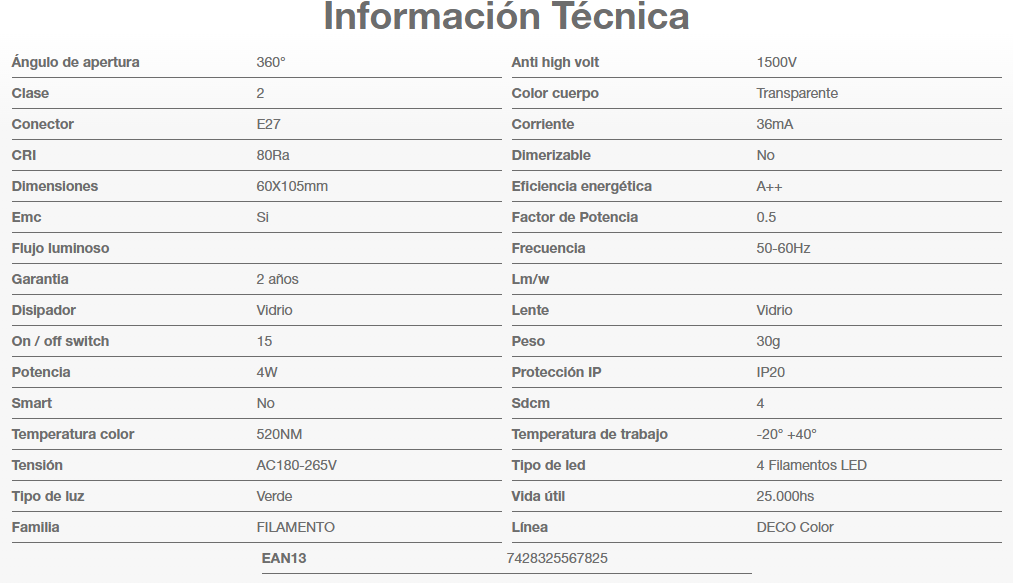Select the Ángulo de apertura label
Screen dimensions: 1013x583
click(75, 62)
